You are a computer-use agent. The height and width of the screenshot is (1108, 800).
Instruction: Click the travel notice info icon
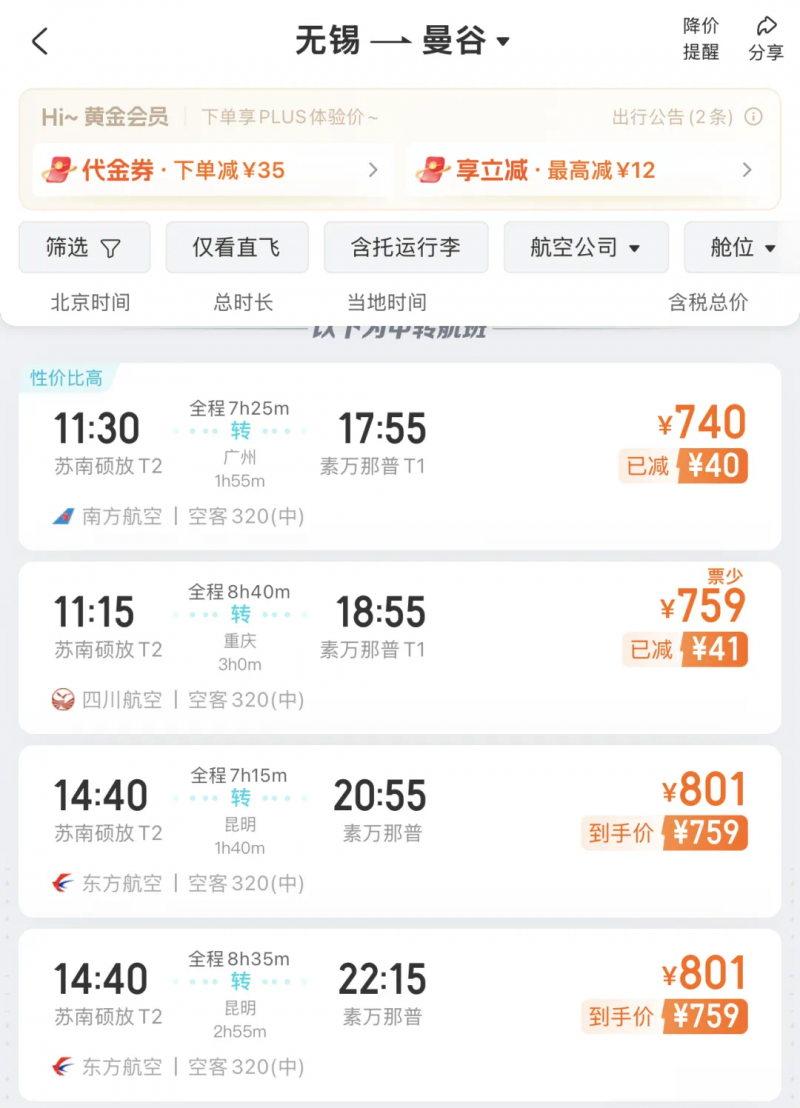tap(753, 117)
